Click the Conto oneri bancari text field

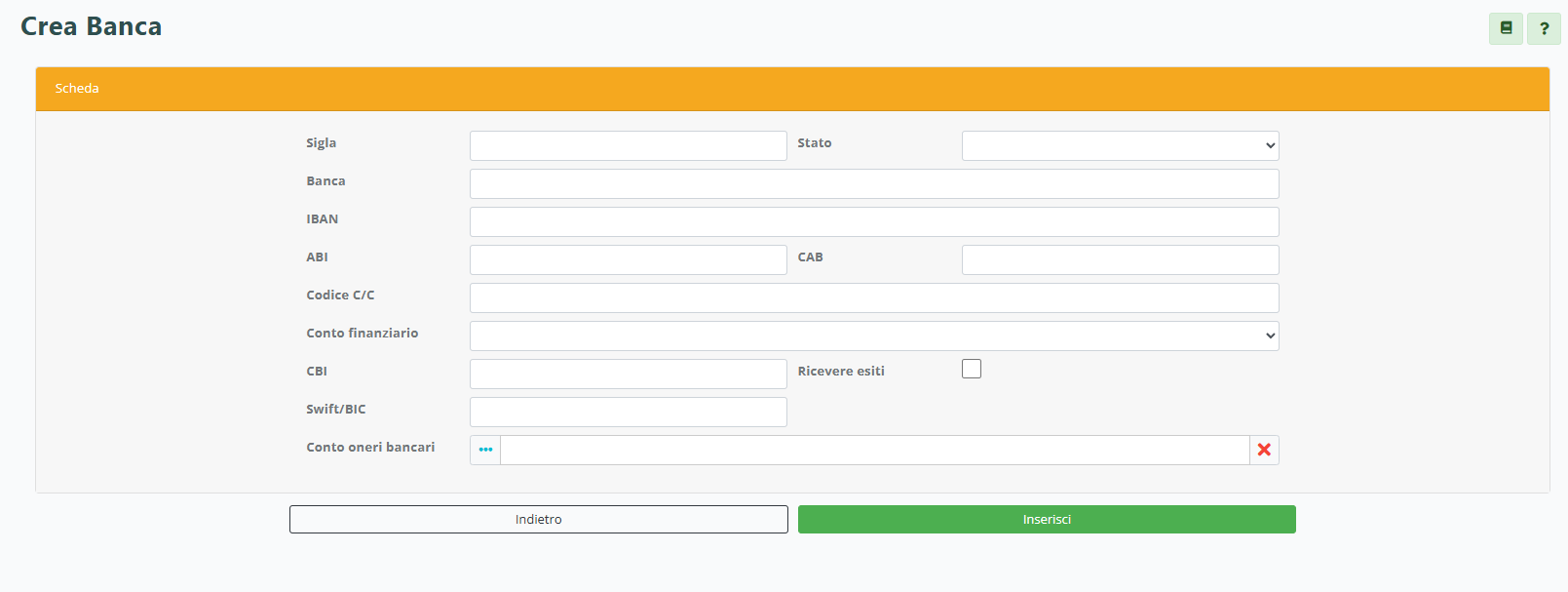click(x=874, y=450)
